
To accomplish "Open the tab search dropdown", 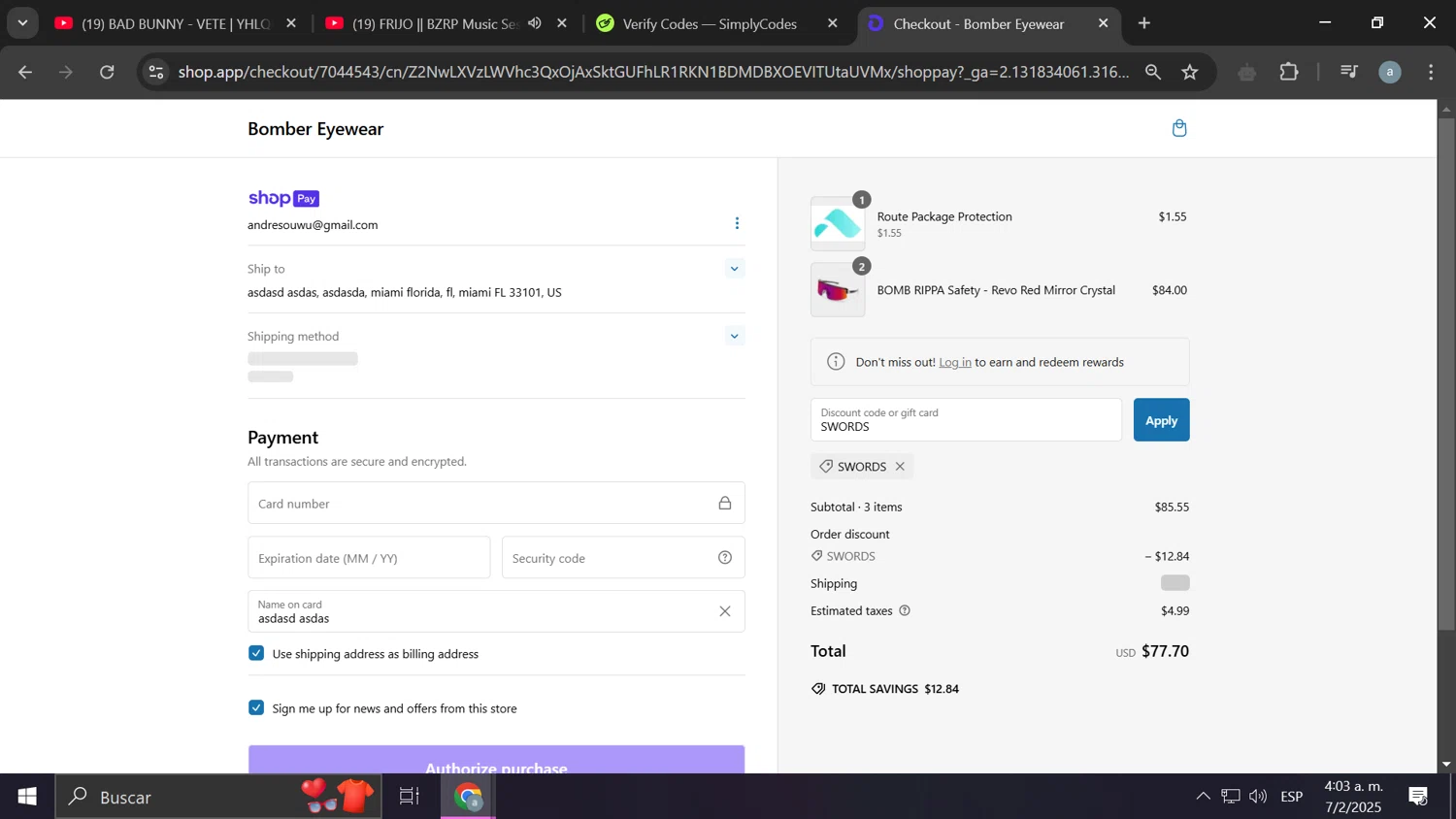I will click(x=22, y=23).
